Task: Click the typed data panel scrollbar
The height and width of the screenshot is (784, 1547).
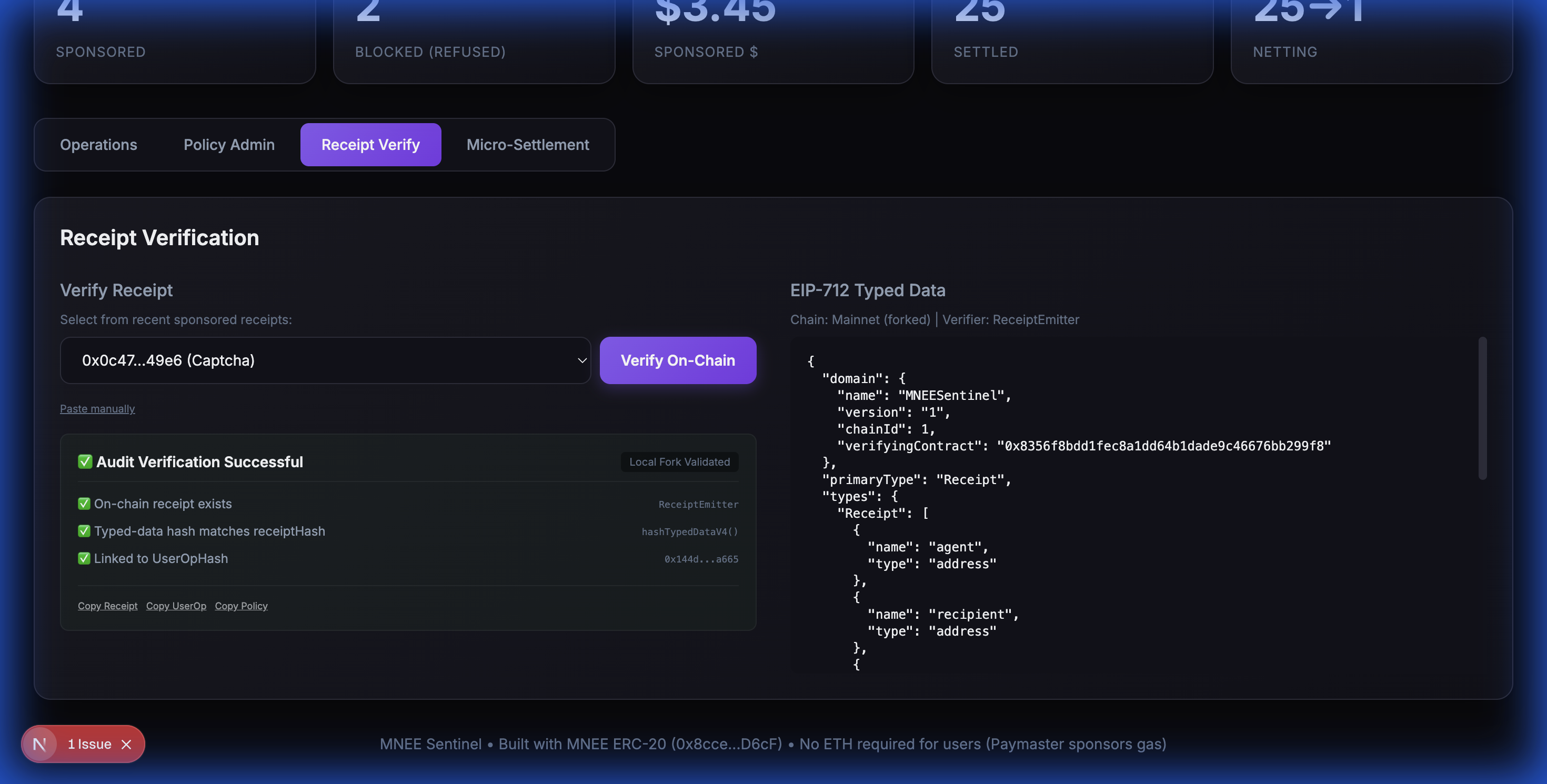Action: point(1482,408)
